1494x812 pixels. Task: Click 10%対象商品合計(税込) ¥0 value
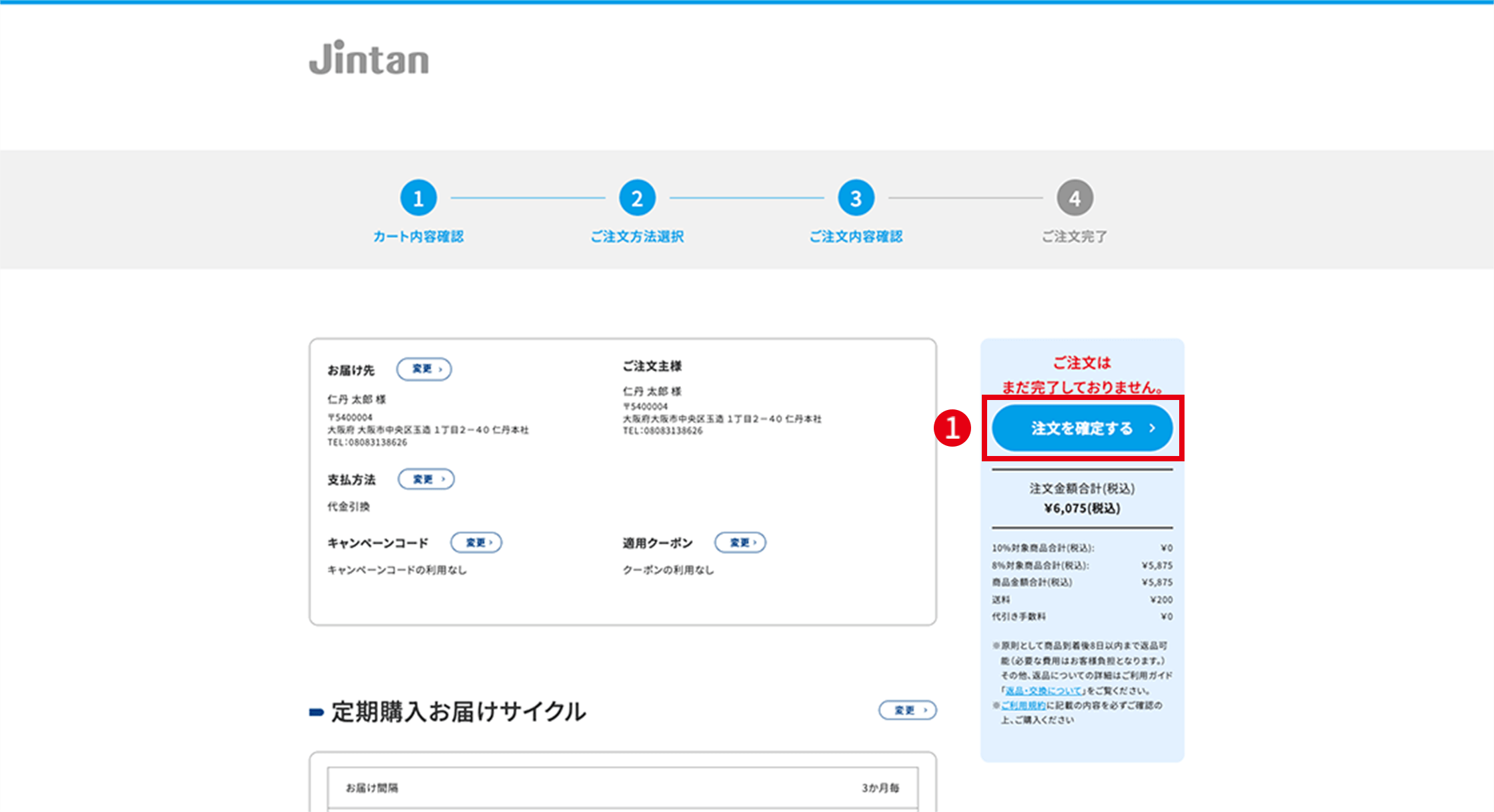[x=1167, y=548]
